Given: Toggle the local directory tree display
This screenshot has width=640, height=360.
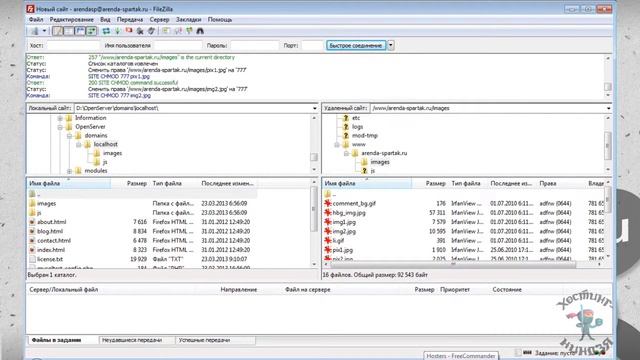Looking at the screenshot, I should point(69,31).
